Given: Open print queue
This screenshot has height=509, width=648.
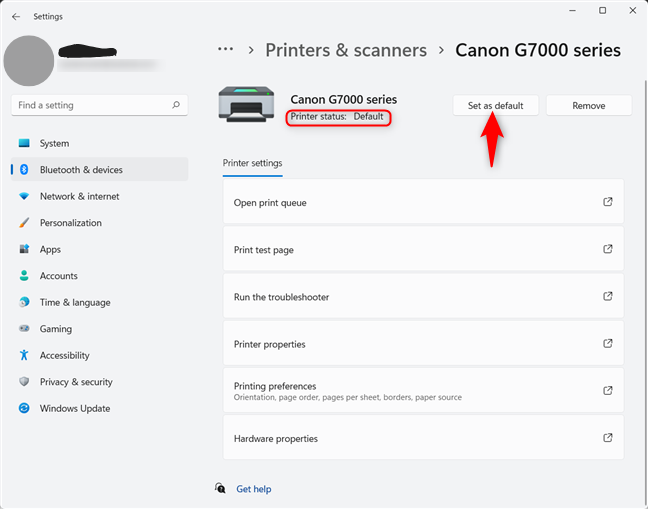Looking at the screenshot, I should (x=423, y=202).
